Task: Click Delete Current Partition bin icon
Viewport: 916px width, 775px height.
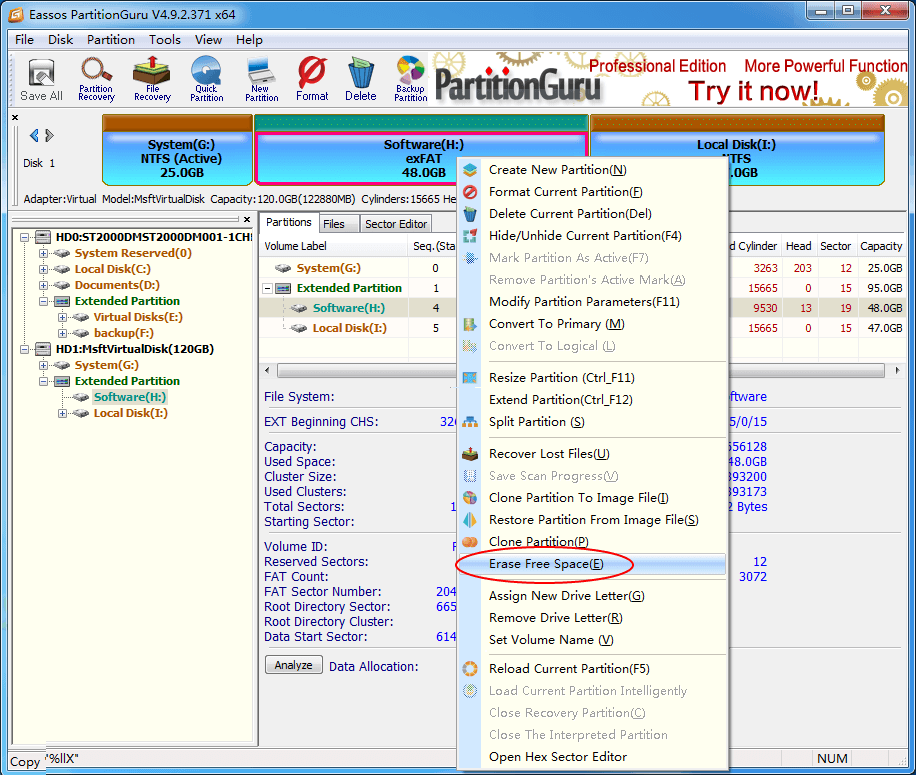Action: (x=470, y=214)
